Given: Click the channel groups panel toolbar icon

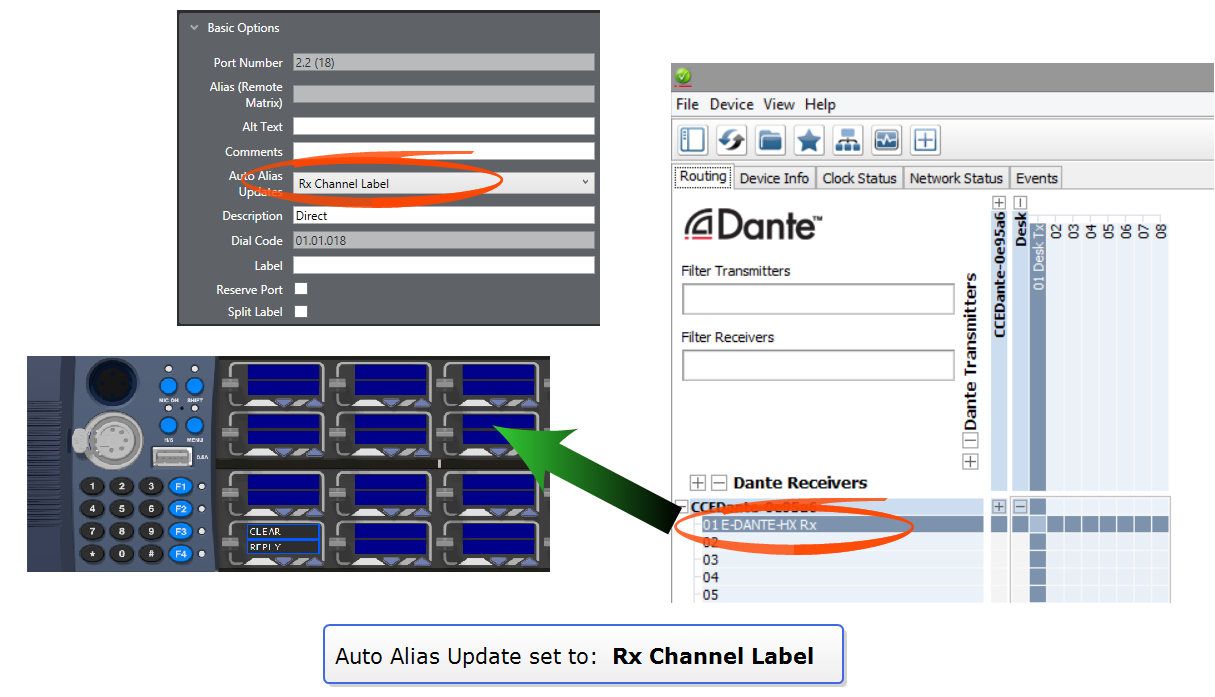Looking at the screenshot, I should click(693, 140).
